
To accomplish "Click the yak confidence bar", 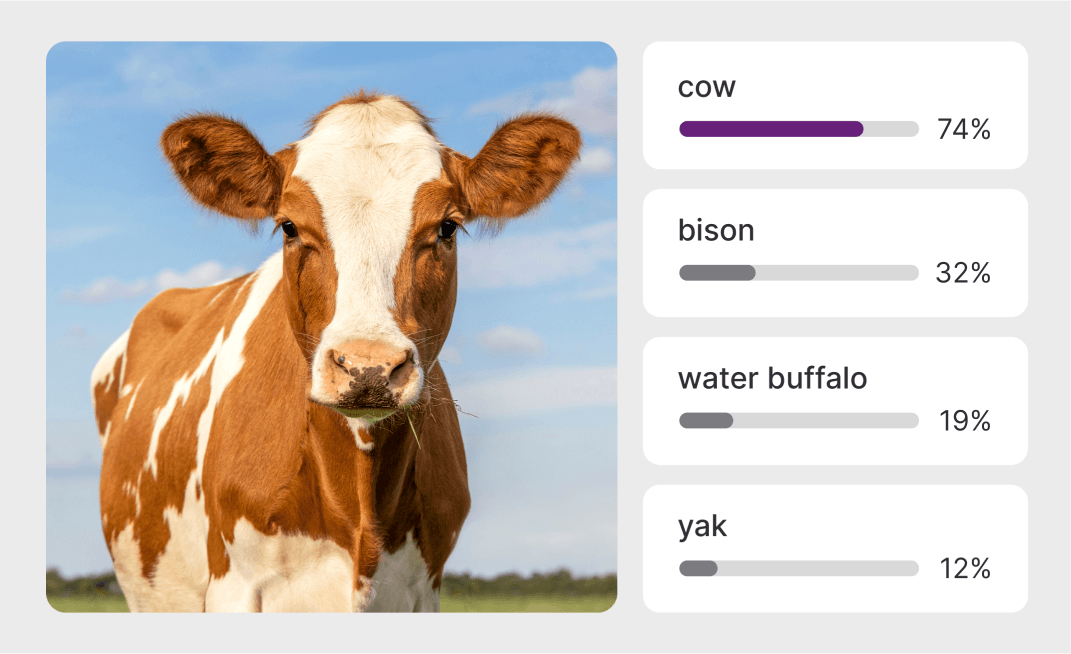I will click(x=698, y=569).
